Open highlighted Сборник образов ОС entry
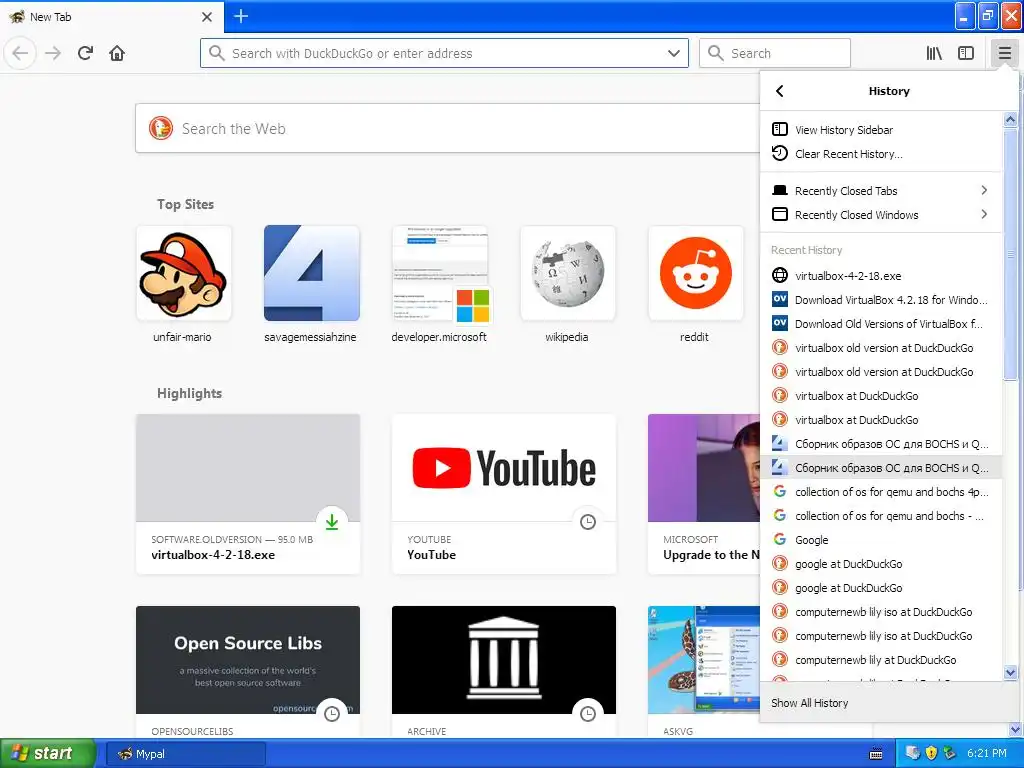 (881, 468)
